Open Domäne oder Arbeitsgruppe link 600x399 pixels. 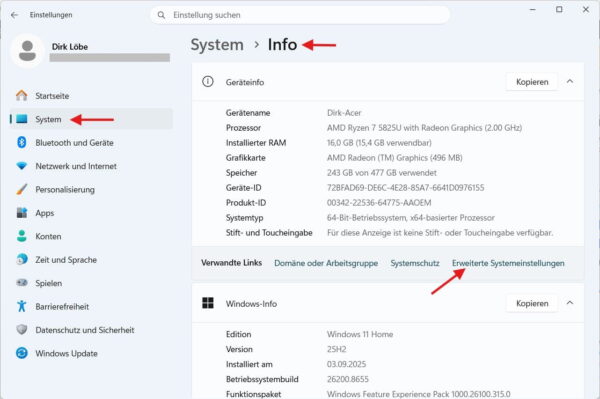326,263
